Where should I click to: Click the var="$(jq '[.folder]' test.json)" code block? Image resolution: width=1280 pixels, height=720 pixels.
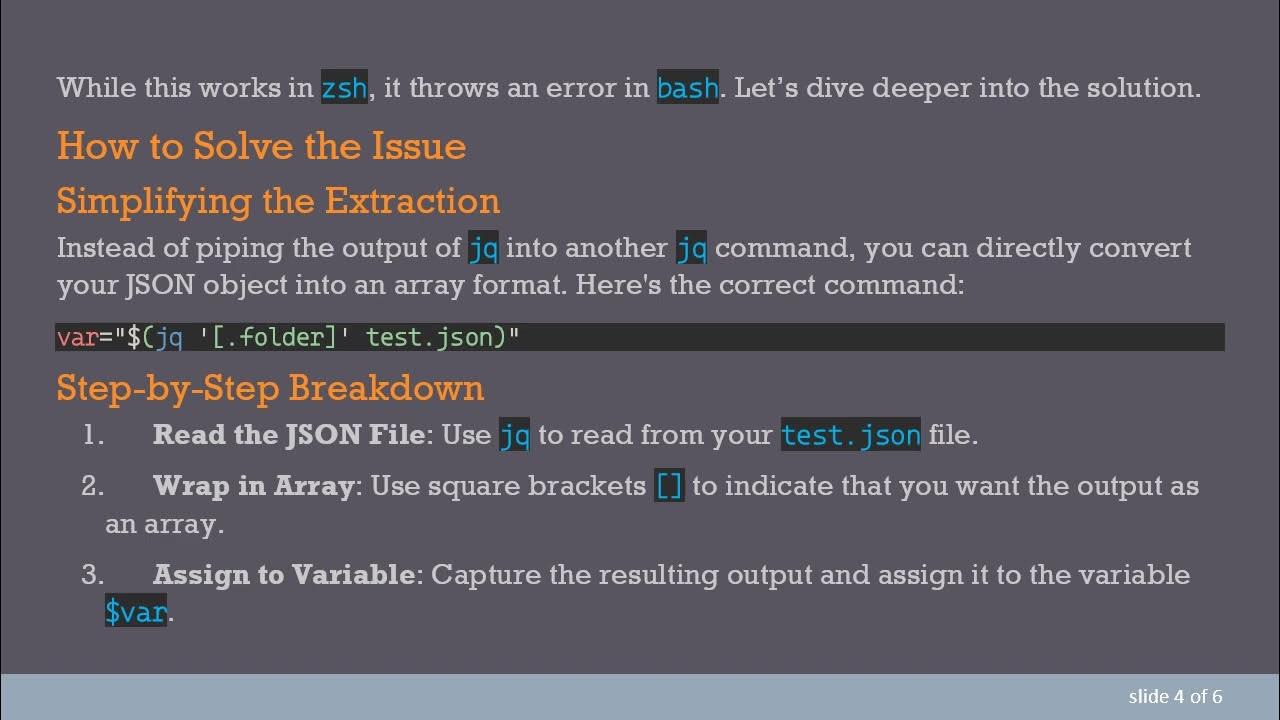(288, 337)
